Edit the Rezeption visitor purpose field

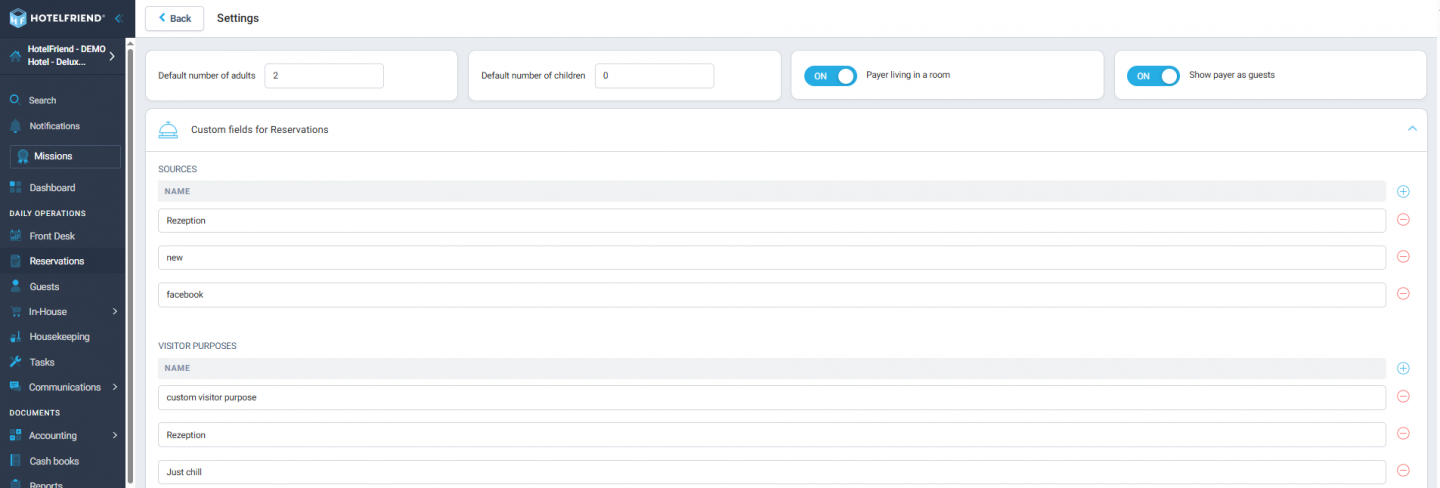(772, 434)
